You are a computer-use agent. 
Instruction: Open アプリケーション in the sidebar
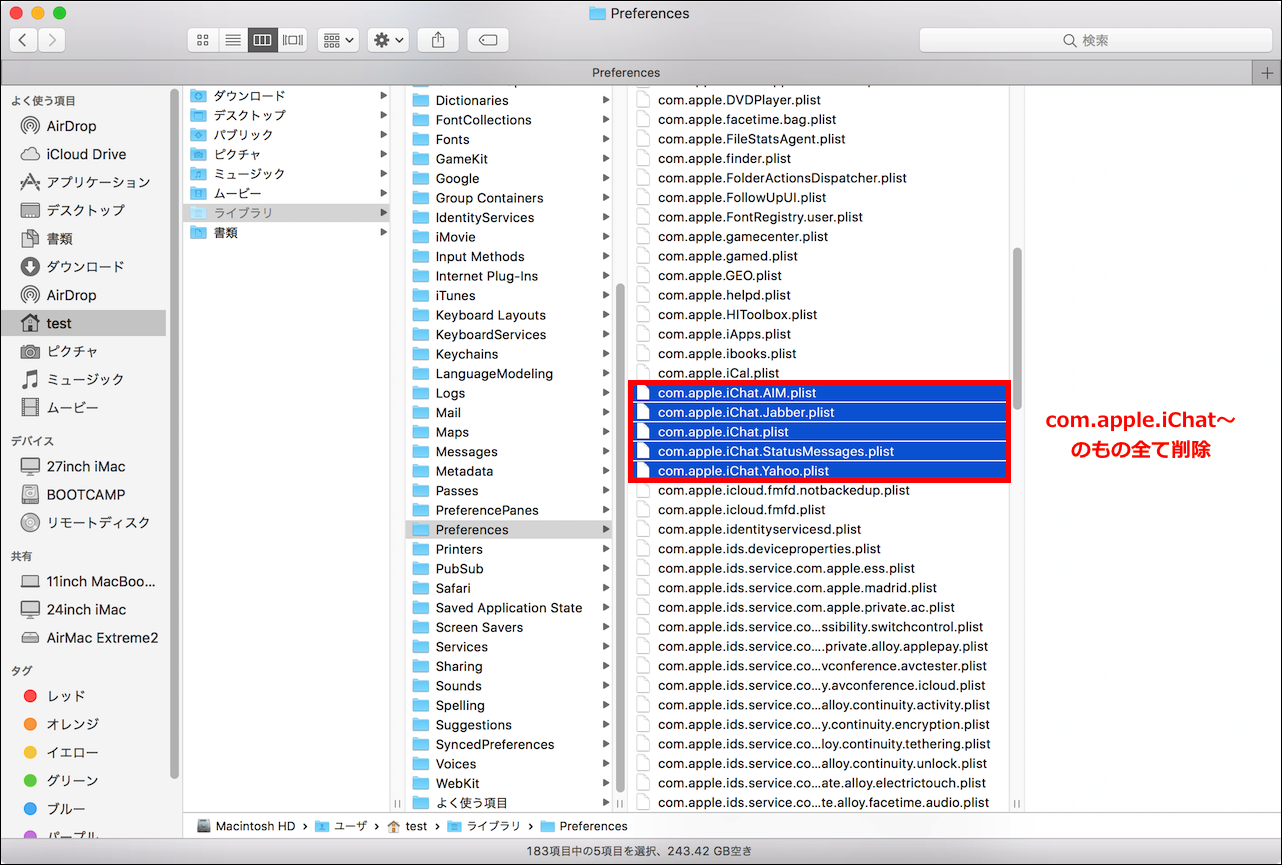click(85, 182)
